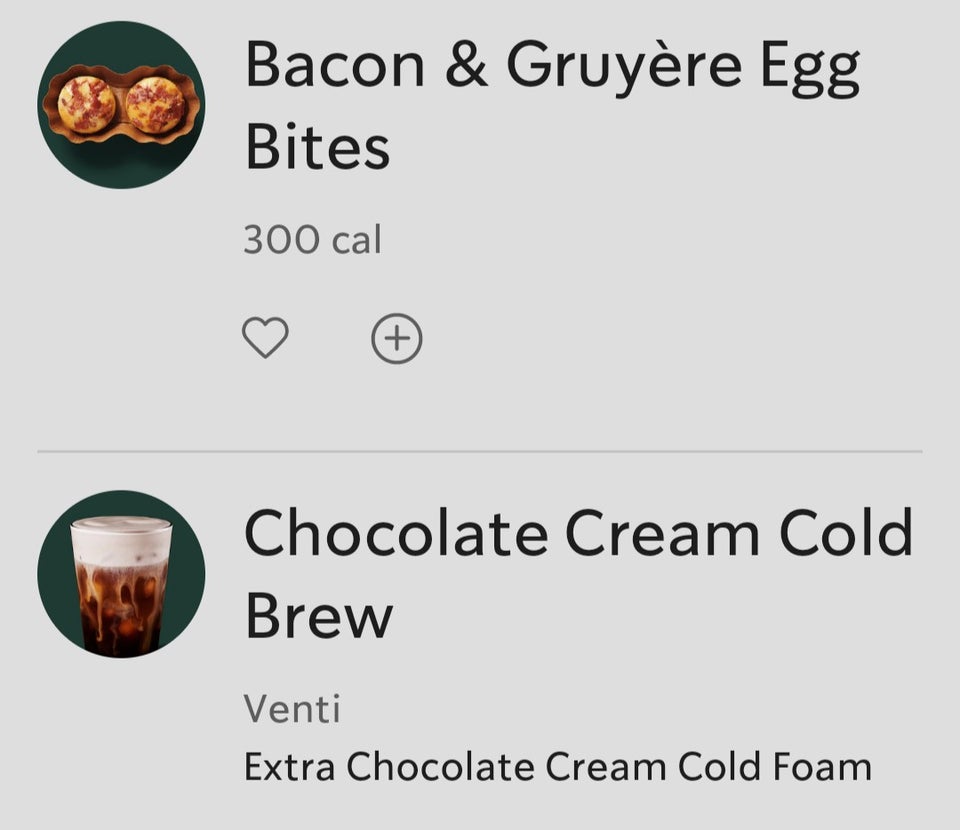960x830 pixels.
Task: Tap the heart icon under Bacon & Gruyère Egg Bites
Action: coord(266,338)
